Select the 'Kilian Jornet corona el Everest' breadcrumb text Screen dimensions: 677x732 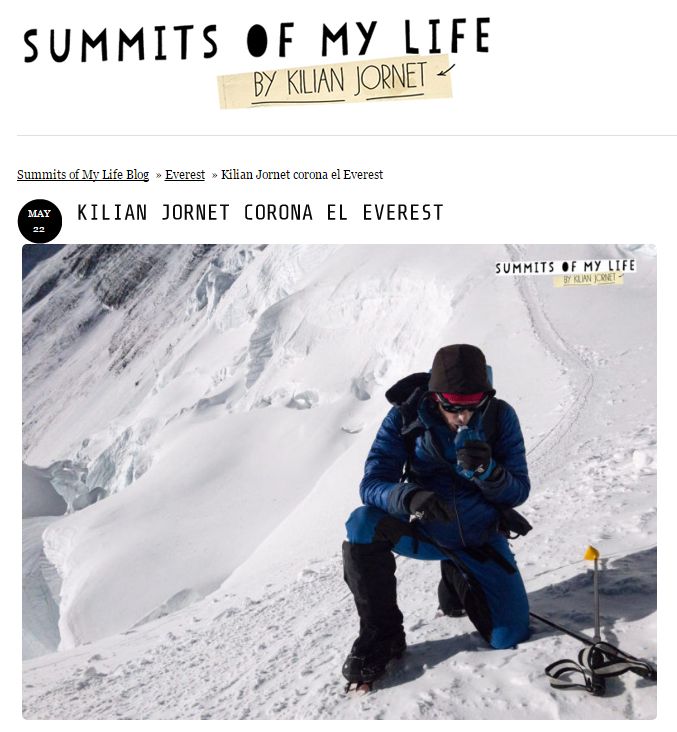[302, 175]
